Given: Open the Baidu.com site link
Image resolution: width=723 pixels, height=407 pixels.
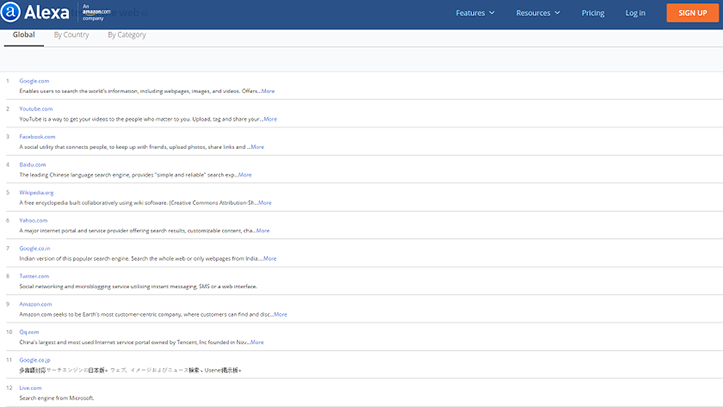Looking at the screenshot, I should (x=33, y=165).
